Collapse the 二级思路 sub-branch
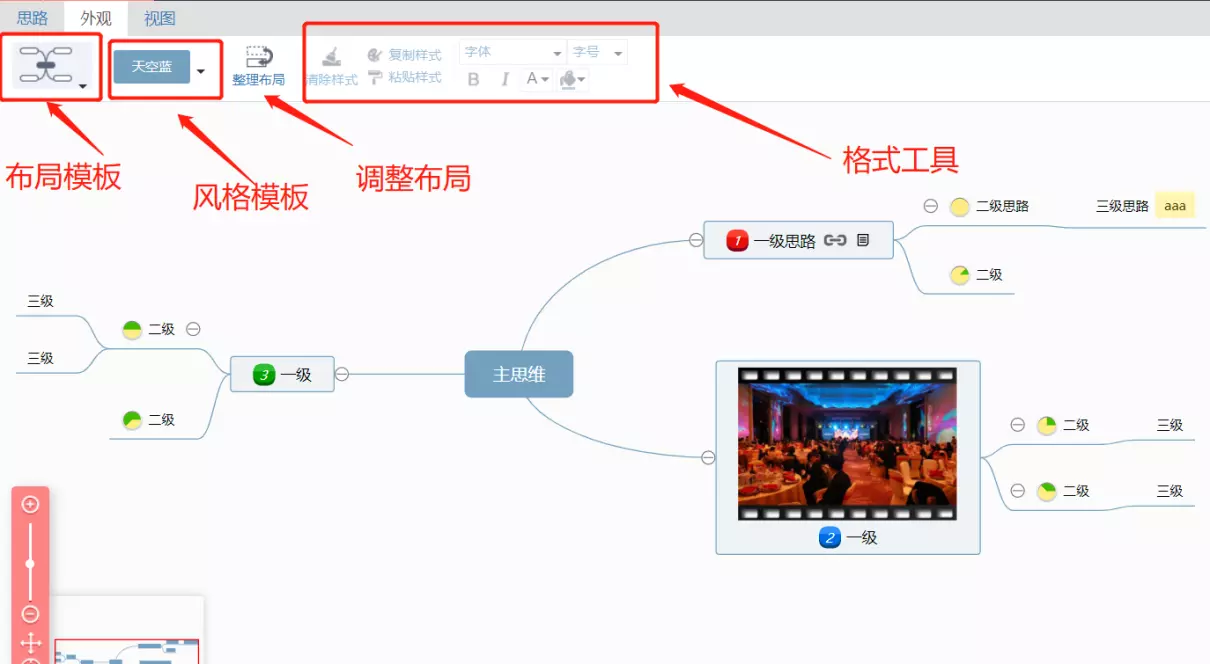The width and height of the screenshot is (1210, 664). 930,206
